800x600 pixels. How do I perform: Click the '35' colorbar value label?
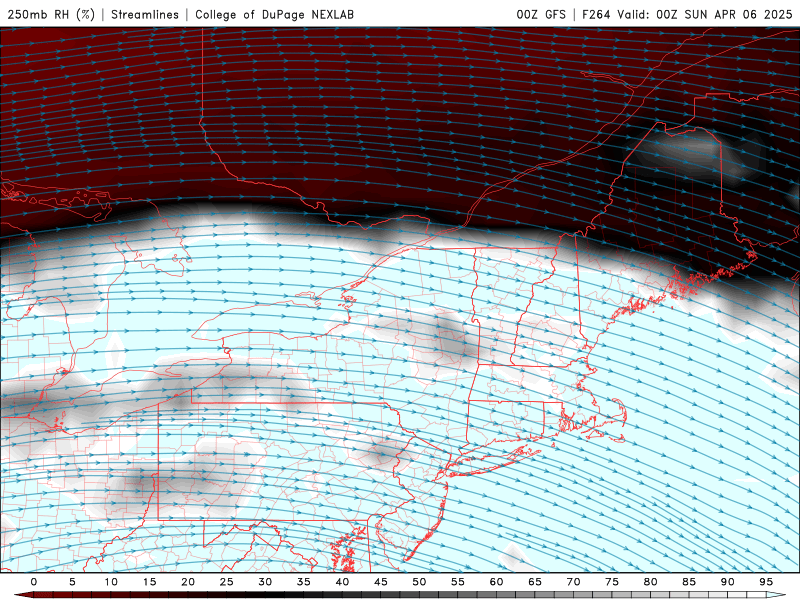(x=304, y=582)
